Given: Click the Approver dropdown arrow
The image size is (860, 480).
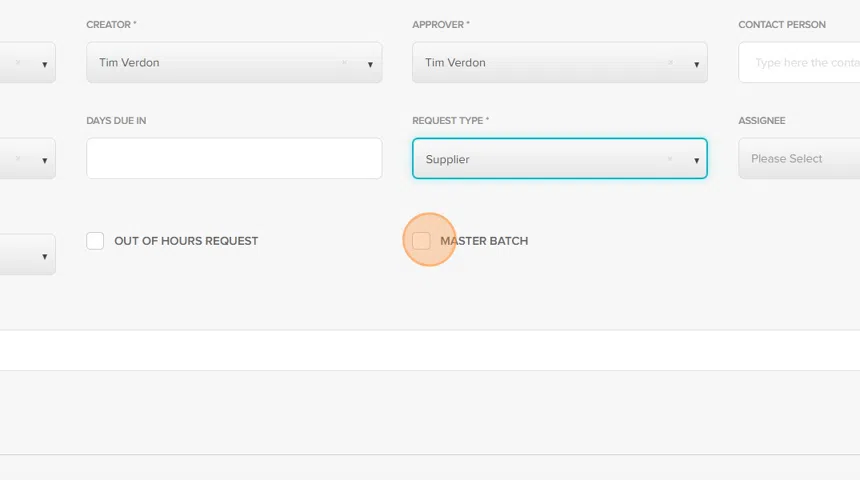Looking at the screenshot, I should (696, 64).
